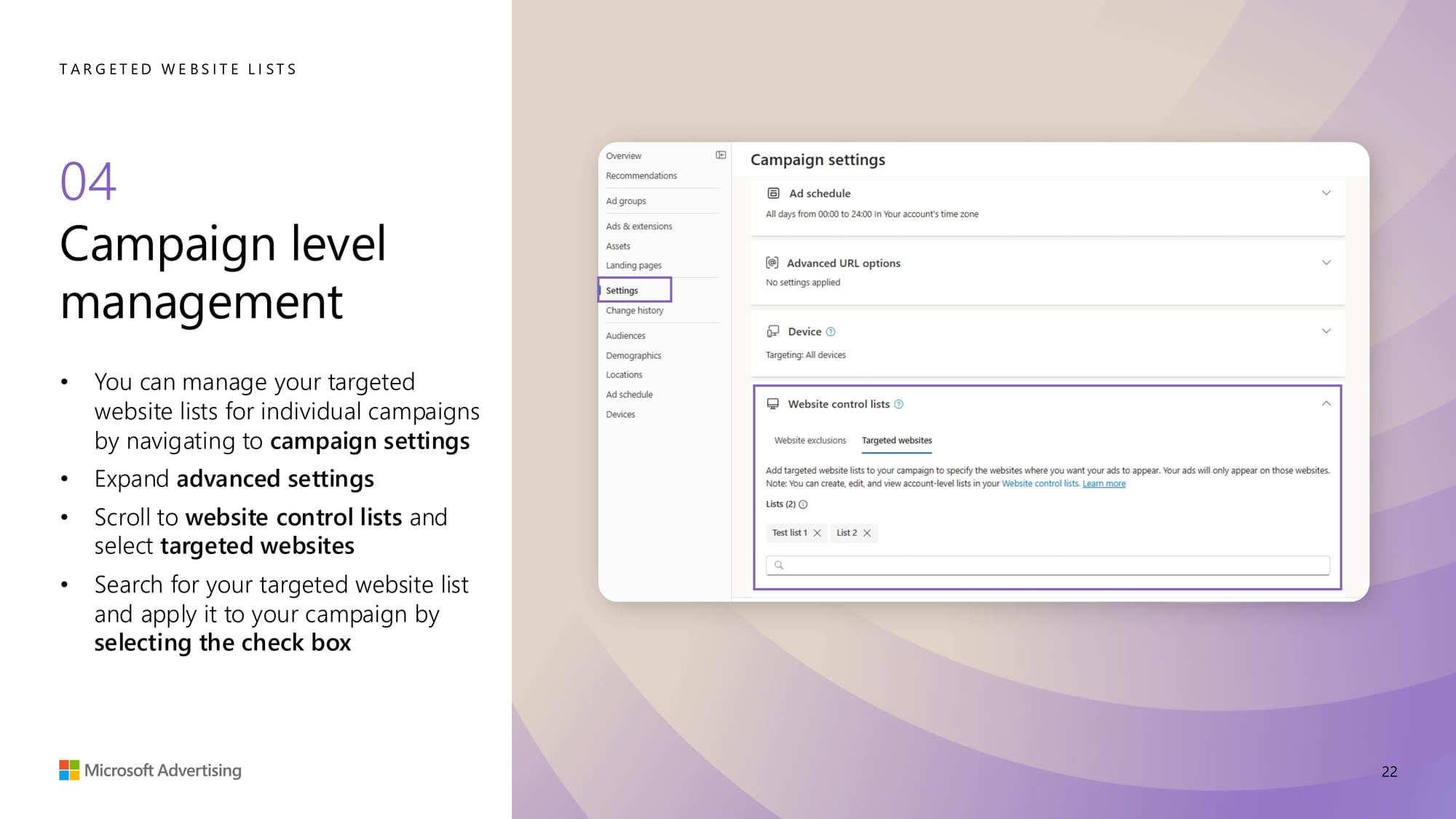The image size is (1456, 819).
Task: Open Change history in sidebar
Action: [635, 310]
